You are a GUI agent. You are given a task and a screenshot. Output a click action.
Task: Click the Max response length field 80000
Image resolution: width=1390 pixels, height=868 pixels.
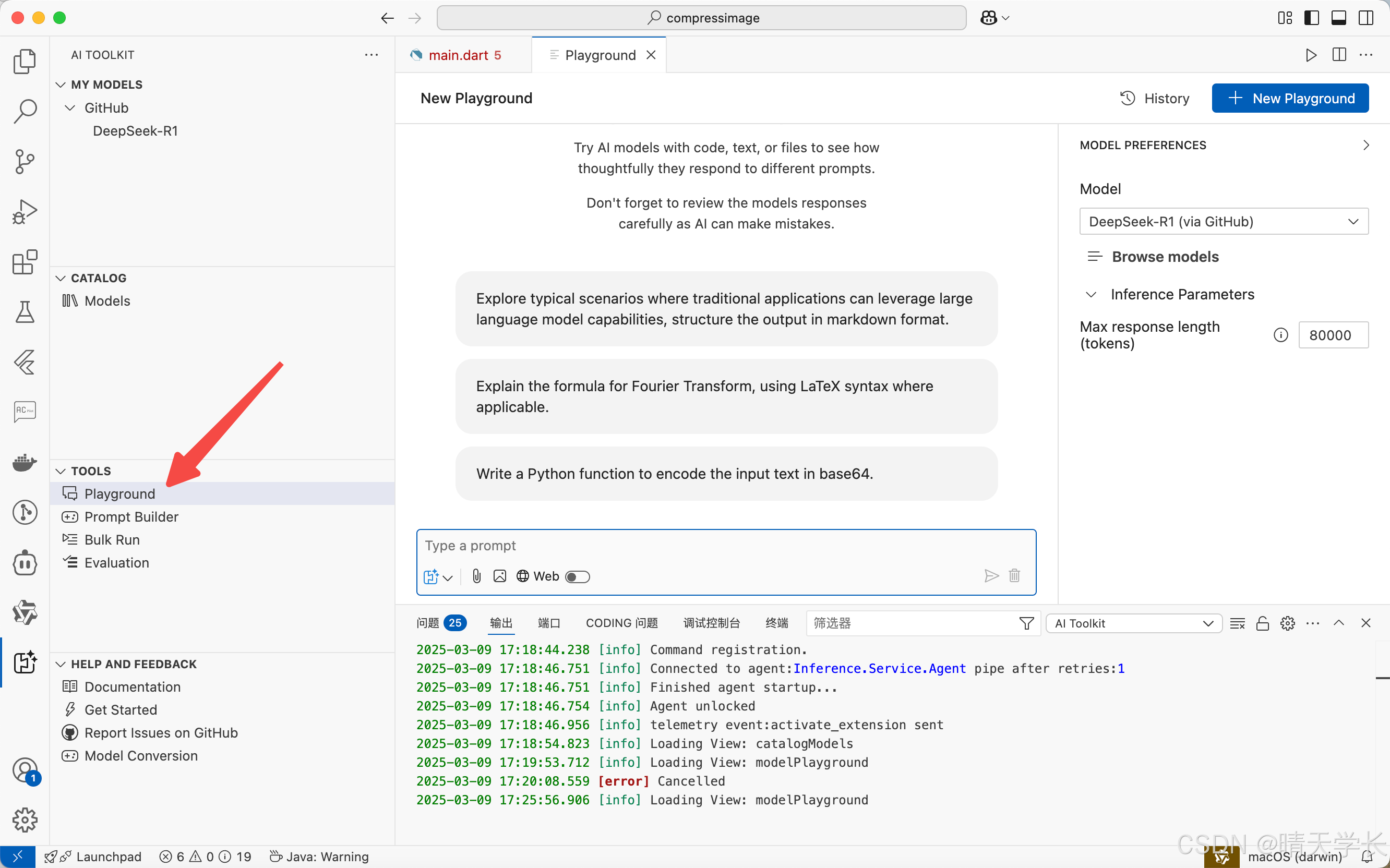[1333, 335]
